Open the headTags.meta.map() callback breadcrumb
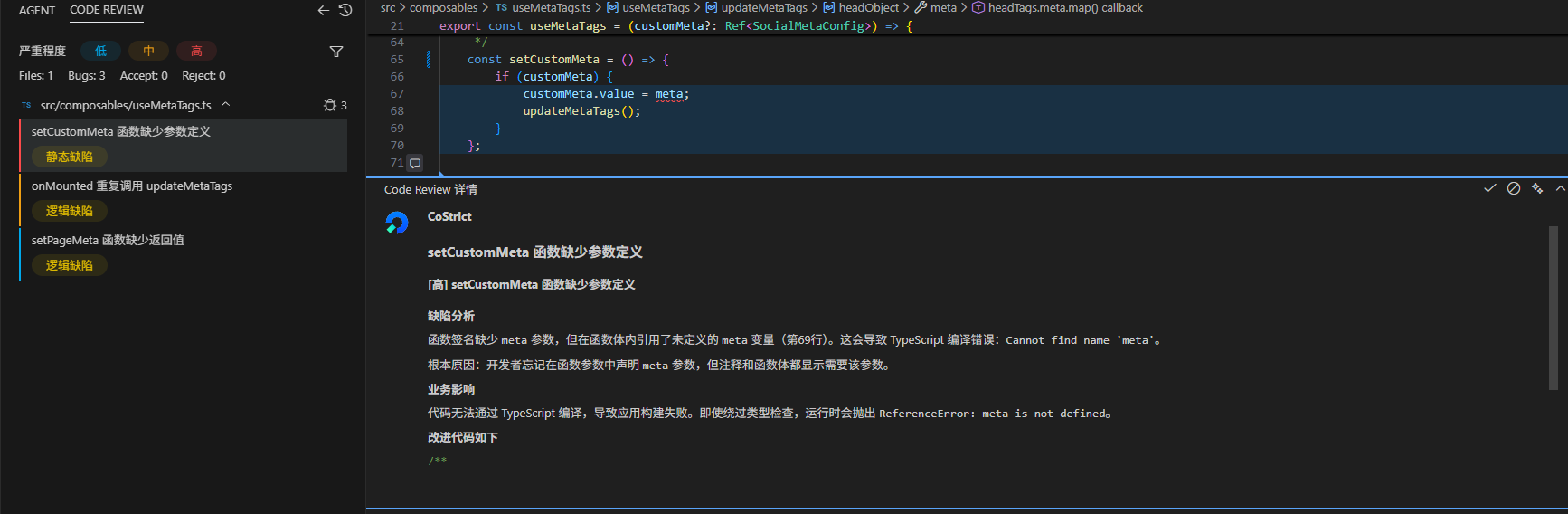 (x=1065, y=8)
